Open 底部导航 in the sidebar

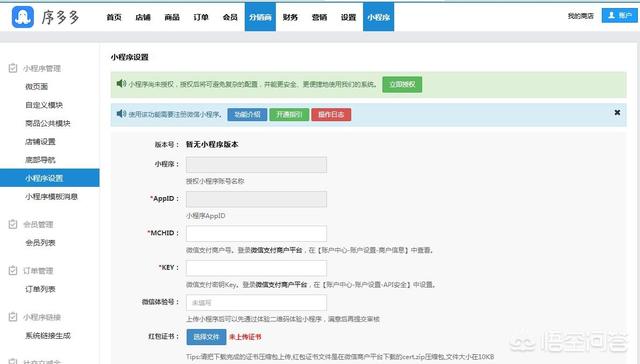40,160
